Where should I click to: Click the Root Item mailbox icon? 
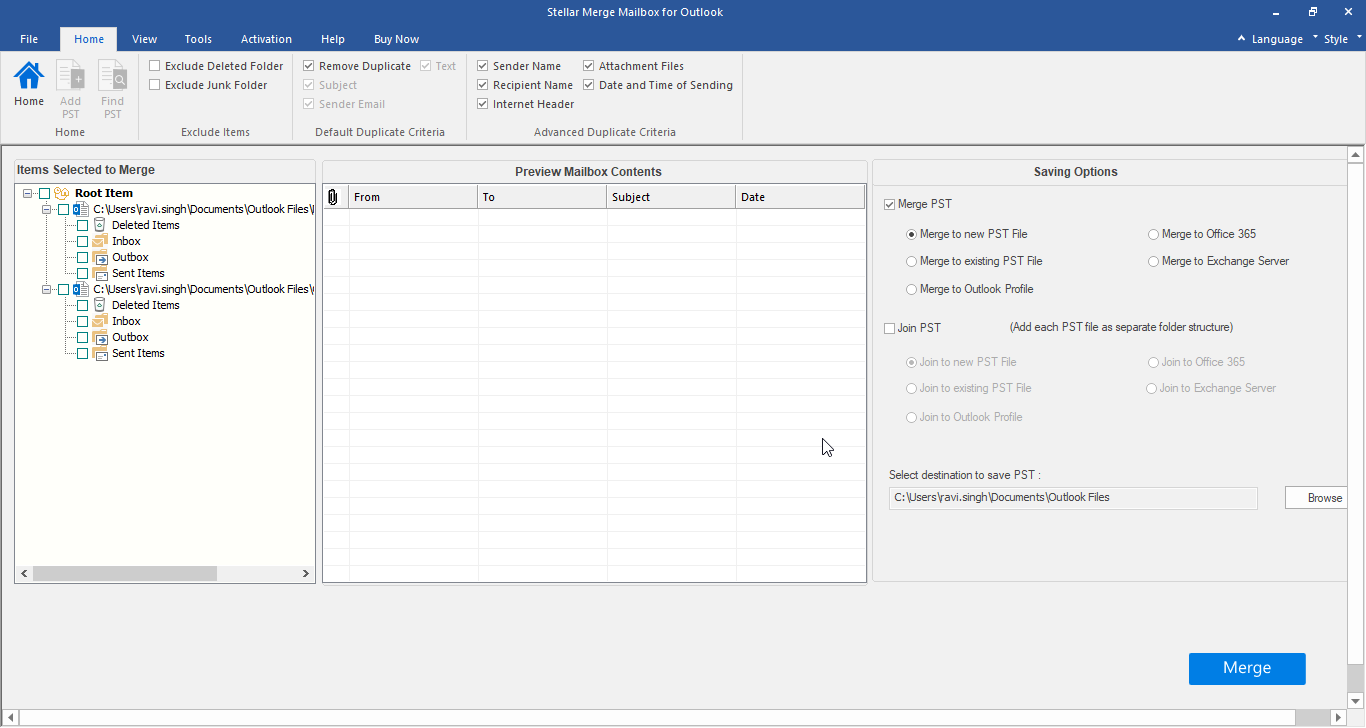pos(62,193)
